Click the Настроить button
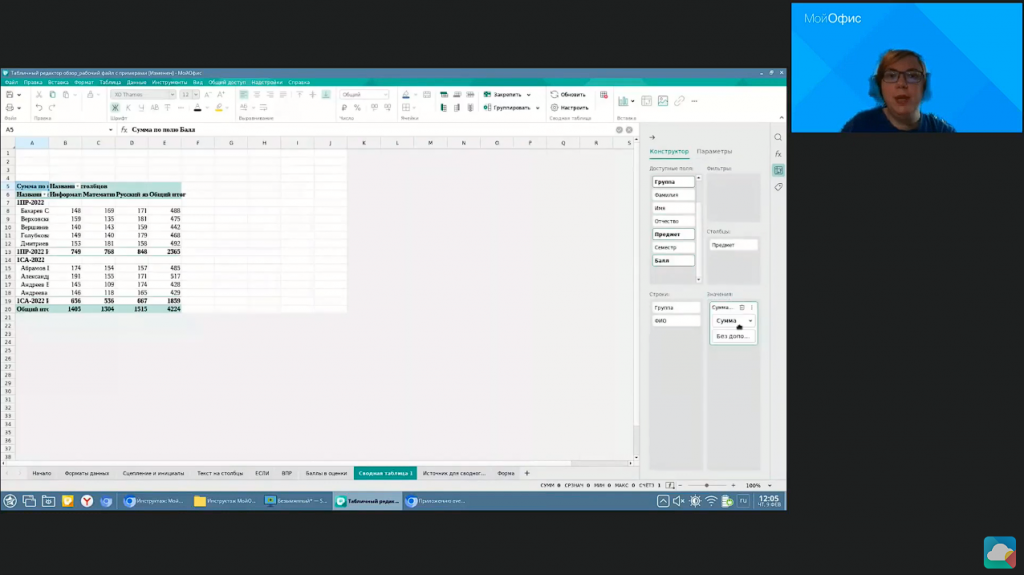The width and height of the screenshot is (1024, 575). point(569,108)
